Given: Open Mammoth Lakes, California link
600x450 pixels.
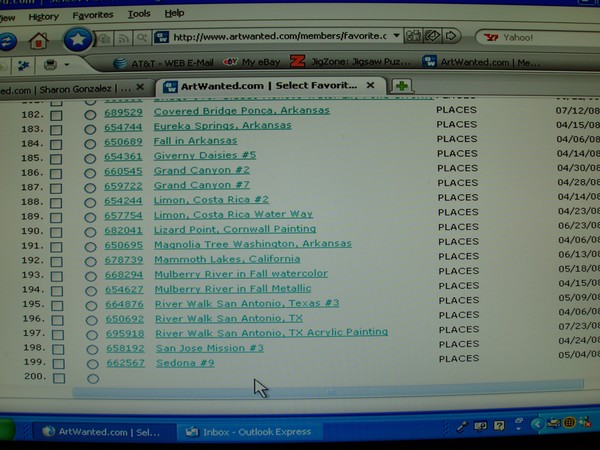Looking at the screenshot, I should (227, 259).
